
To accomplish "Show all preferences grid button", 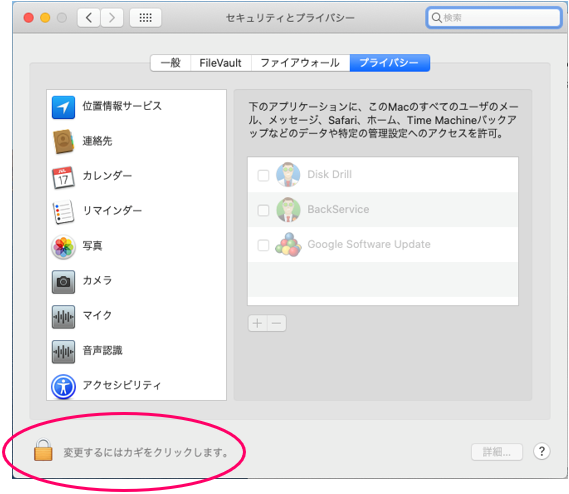I will (146, 17).
